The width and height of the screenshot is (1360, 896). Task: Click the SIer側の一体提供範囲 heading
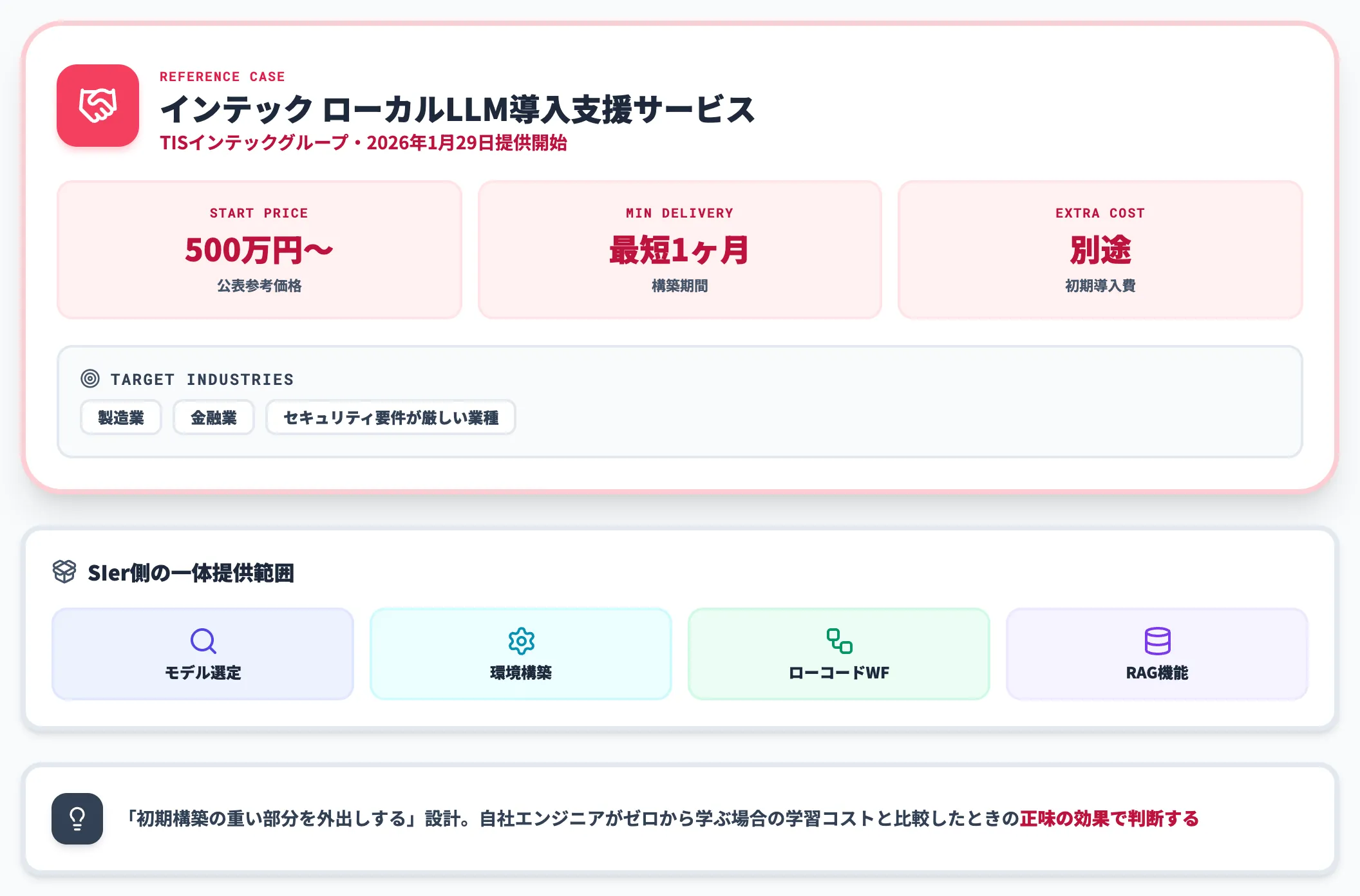[x=191, y=573]
